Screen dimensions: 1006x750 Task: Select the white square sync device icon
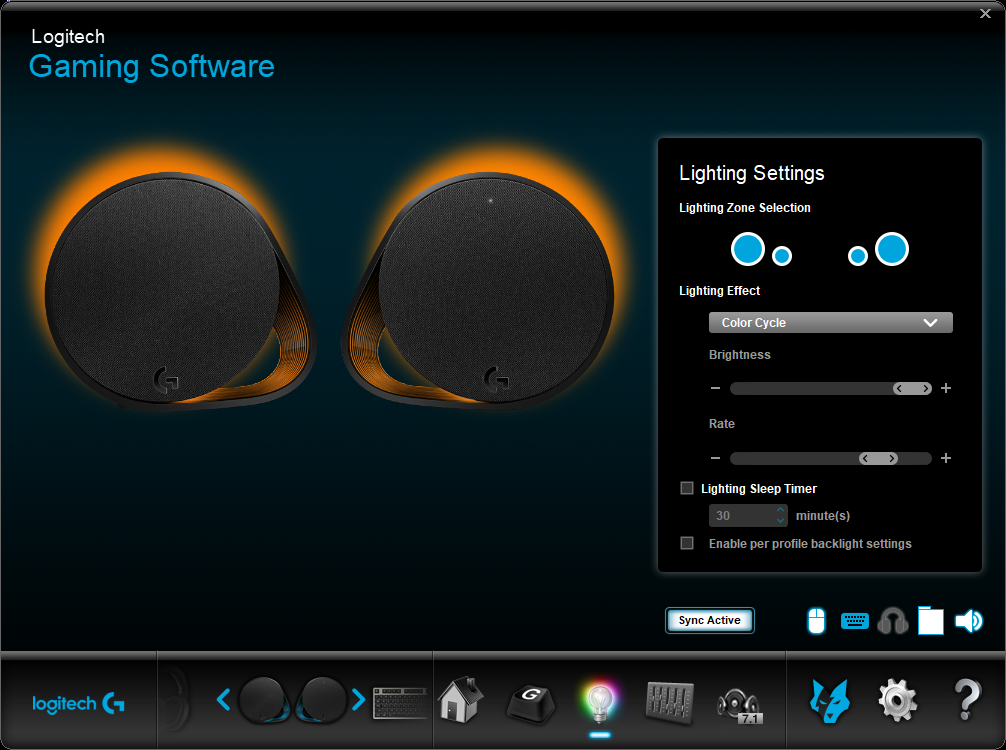tap(930, 620)
